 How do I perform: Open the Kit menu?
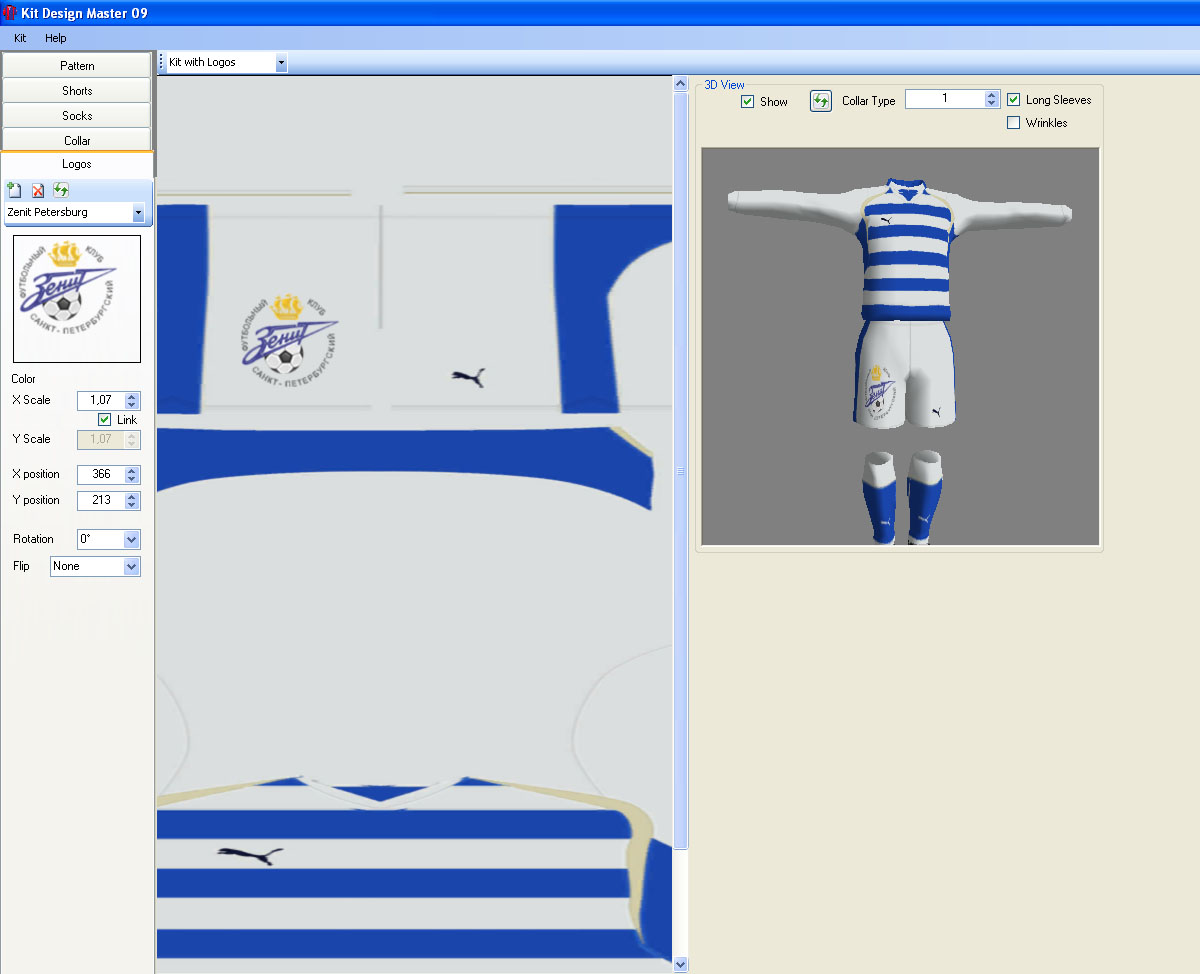point(20,38)
